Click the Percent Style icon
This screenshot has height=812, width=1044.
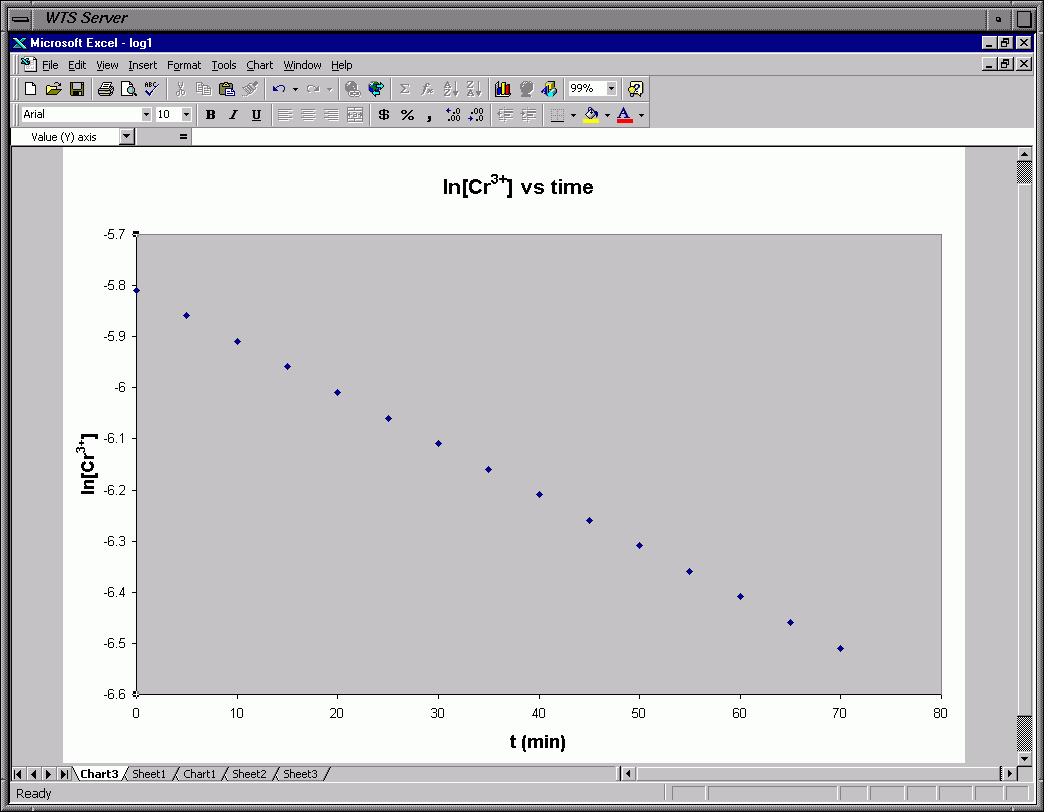(407, 115)
